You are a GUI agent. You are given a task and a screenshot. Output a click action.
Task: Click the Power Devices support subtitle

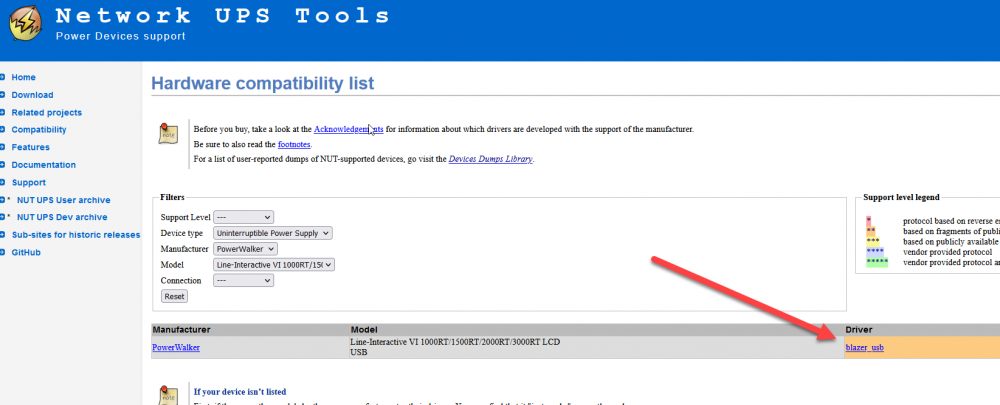121,36
